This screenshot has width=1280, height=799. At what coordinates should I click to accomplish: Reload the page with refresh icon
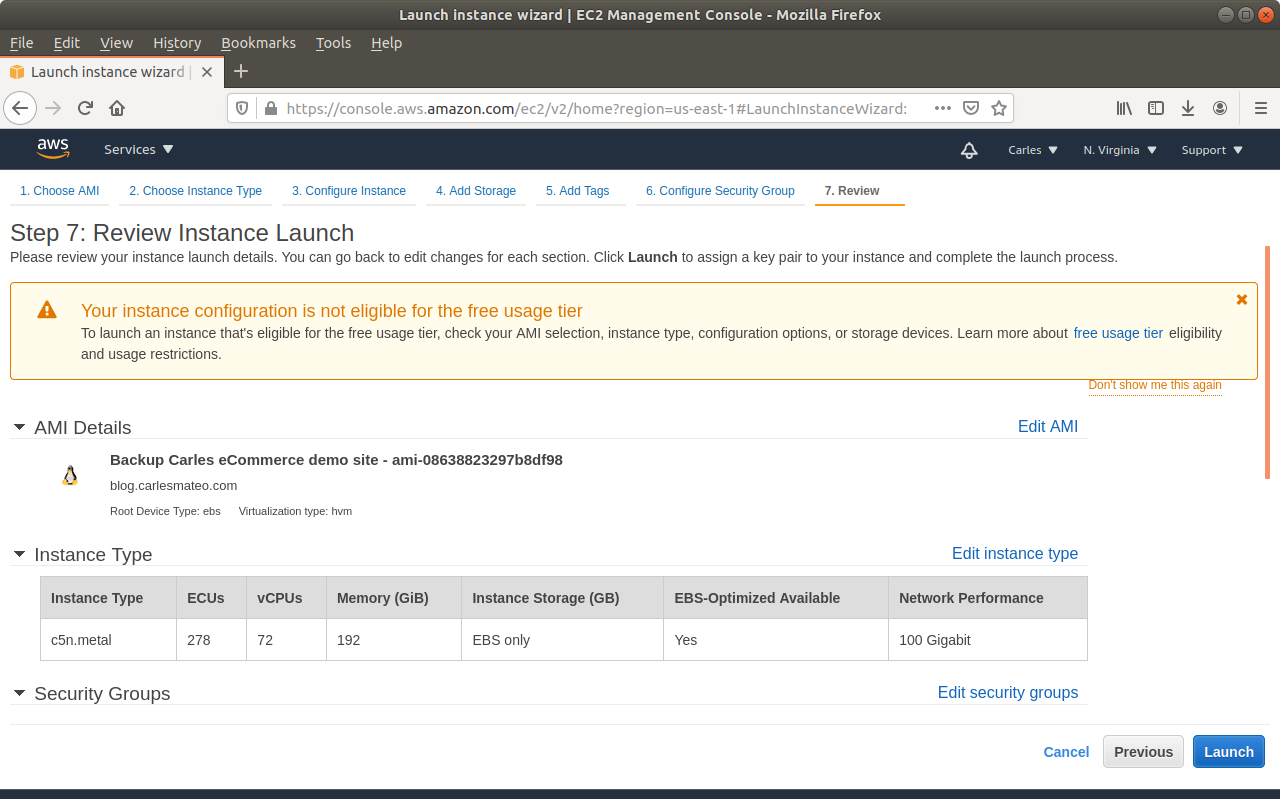click(x=85, y=108)
